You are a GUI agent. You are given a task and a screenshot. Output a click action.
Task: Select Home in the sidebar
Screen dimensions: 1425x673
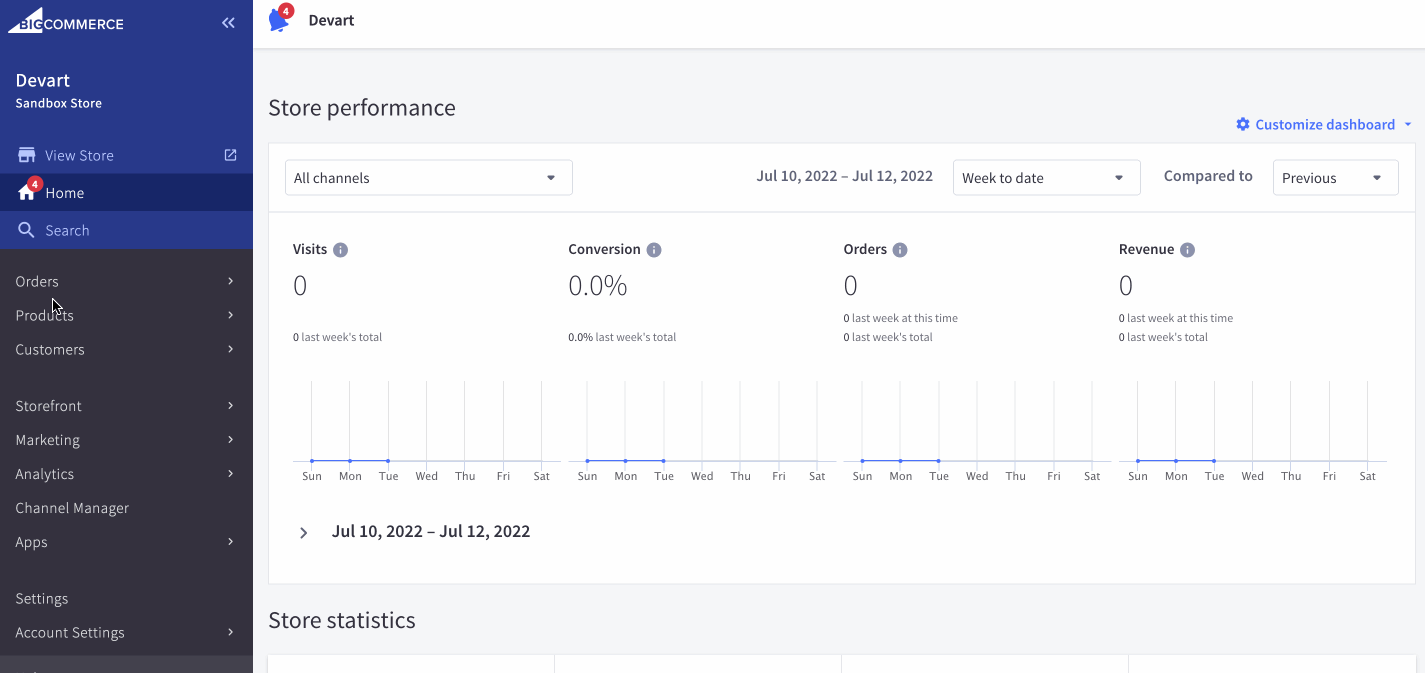pyautogui.click(x=65, y=193)
